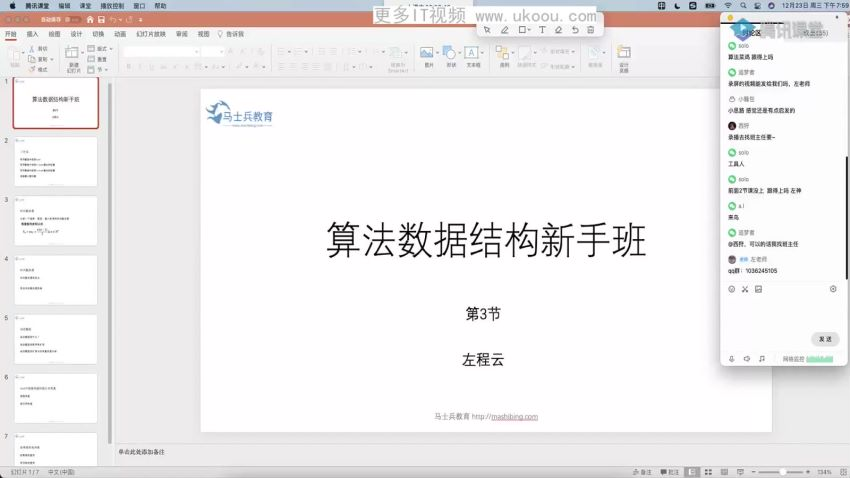Toggle the microphone in Tencent Classroom panel
The image size is (850, 478).
[x=732, y=359]
